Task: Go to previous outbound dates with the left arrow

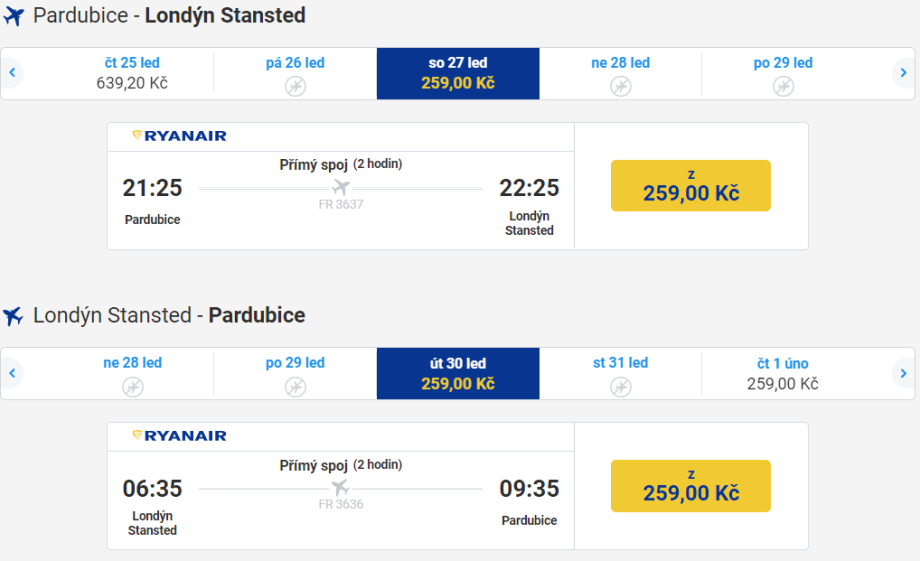Action: [12, 73]
